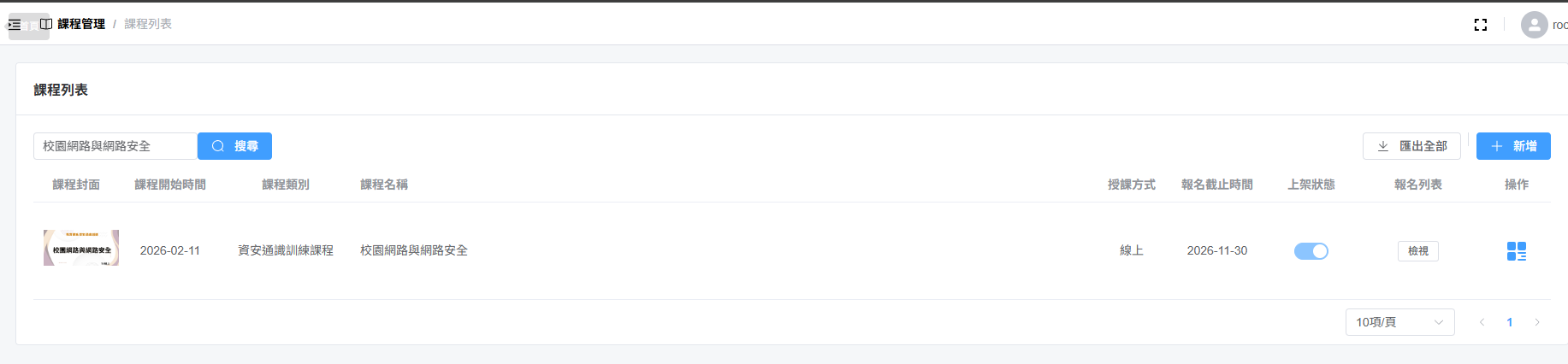1568x364 pixels.
Task: Focus the course search input field
Action: (x=115, y=146)
